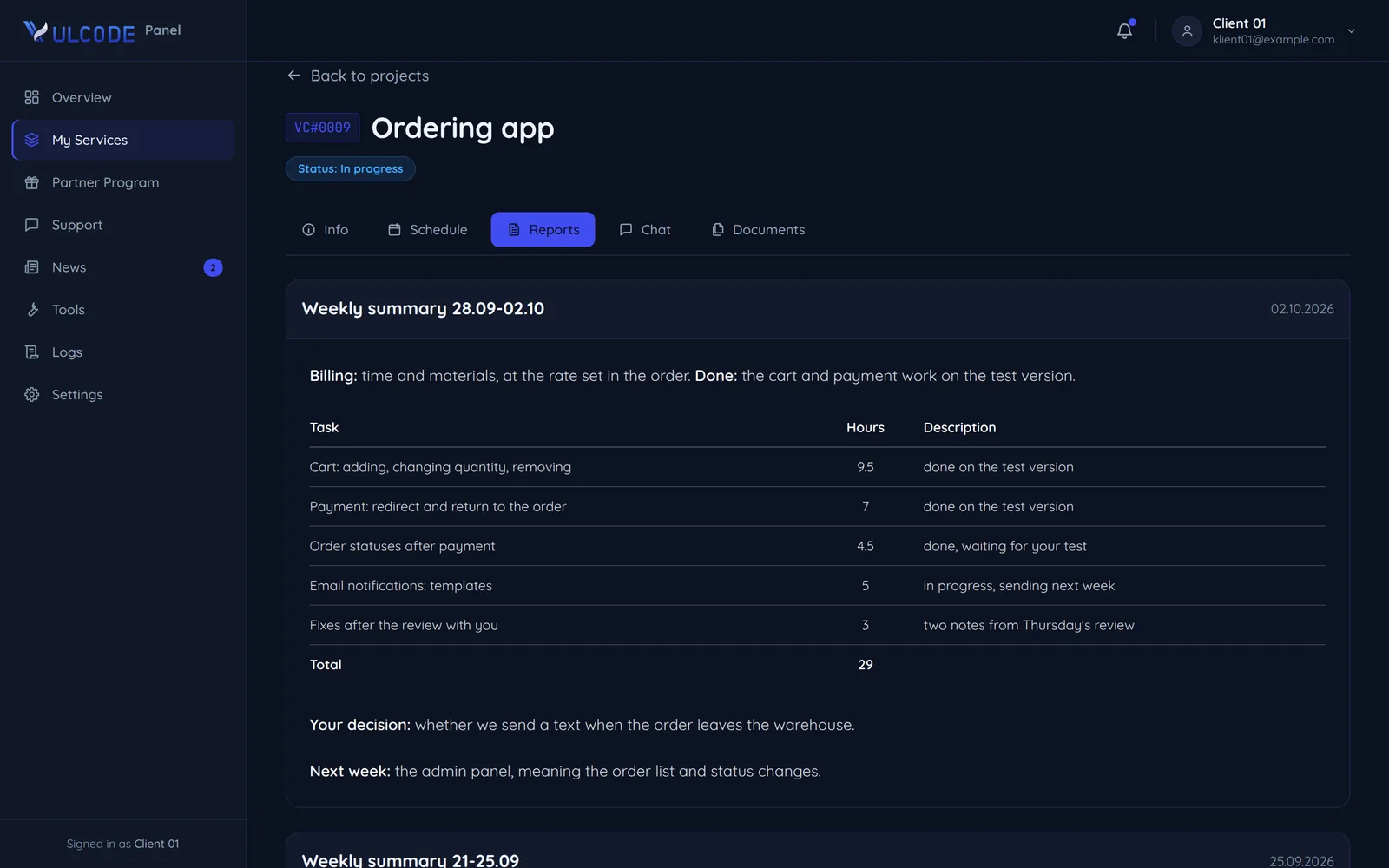Click the Partner Program gift icon
The height and width of the screenshot is (868, 1389).
click(32, 182)
